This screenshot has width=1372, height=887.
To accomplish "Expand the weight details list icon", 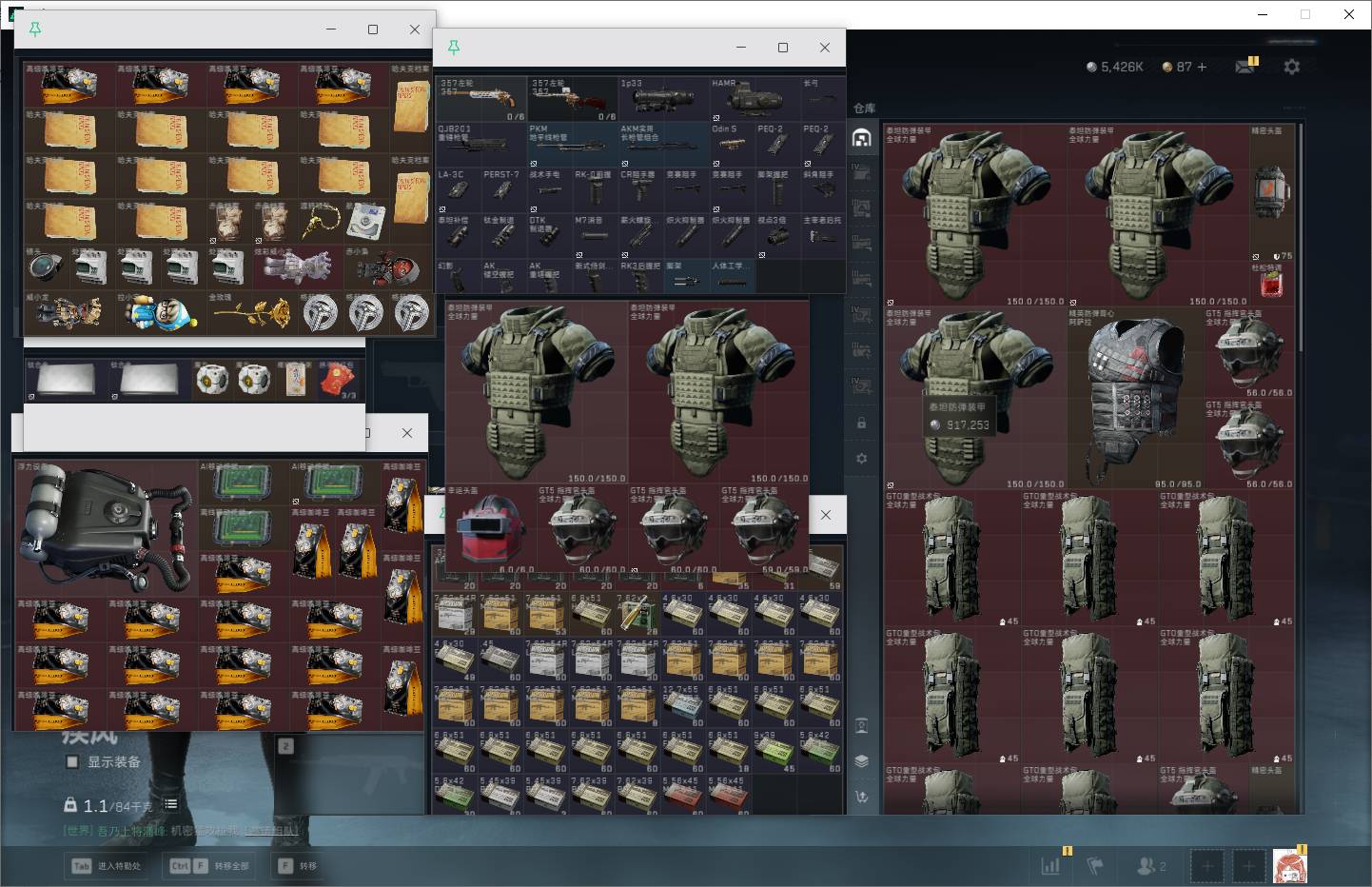I will click(x=170, y=804).
